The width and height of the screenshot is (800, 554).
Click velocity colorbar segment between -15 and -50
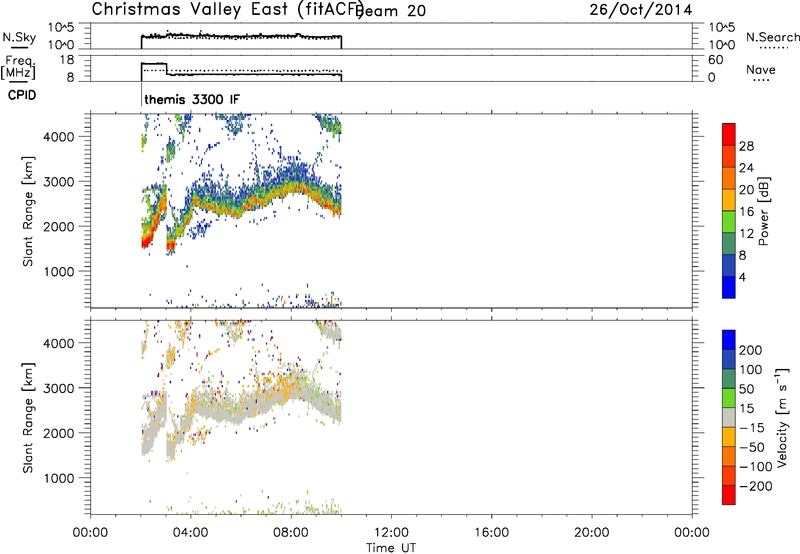tap(729, 437)
